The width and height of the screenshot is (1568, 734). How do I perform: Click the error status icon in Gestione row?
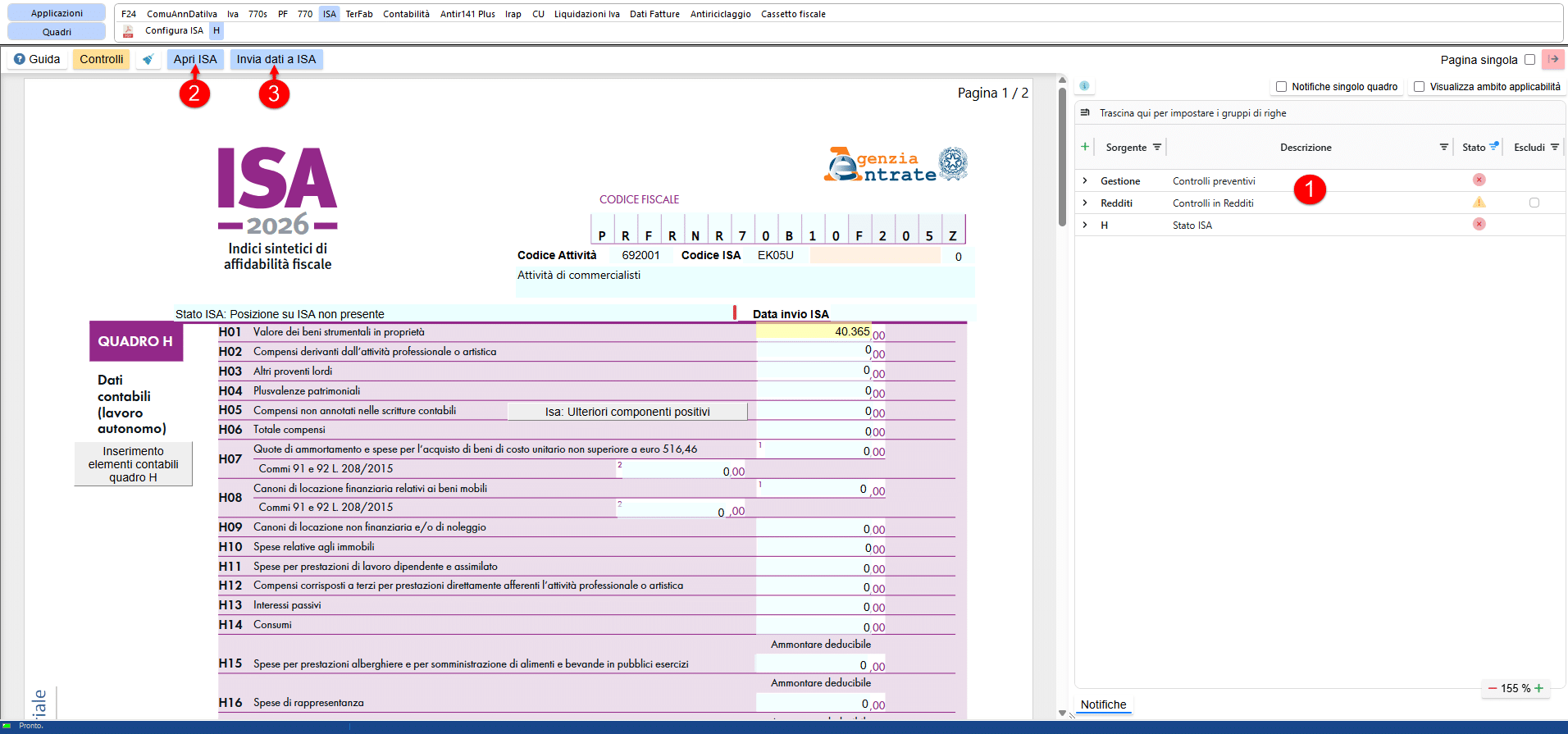[x=1479, y=180]
